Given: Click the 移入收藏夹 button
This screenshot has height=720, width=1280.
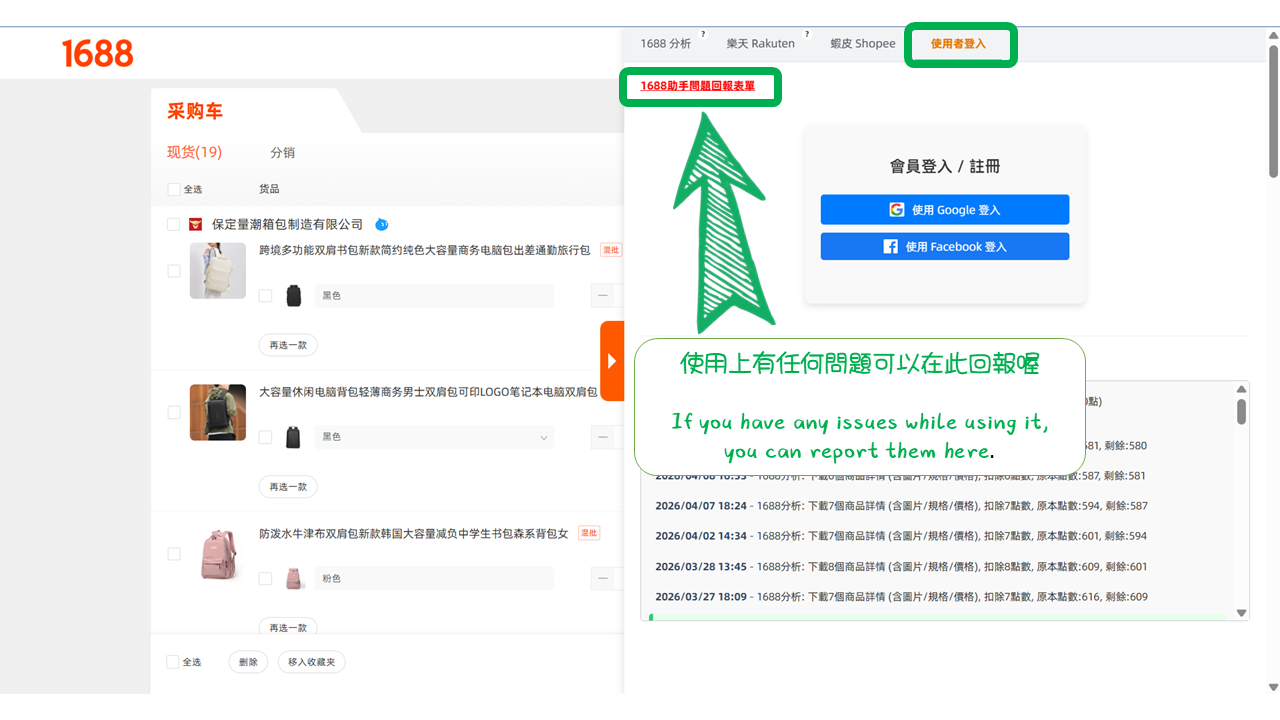Looking at the screenshot, I should 312,662.
